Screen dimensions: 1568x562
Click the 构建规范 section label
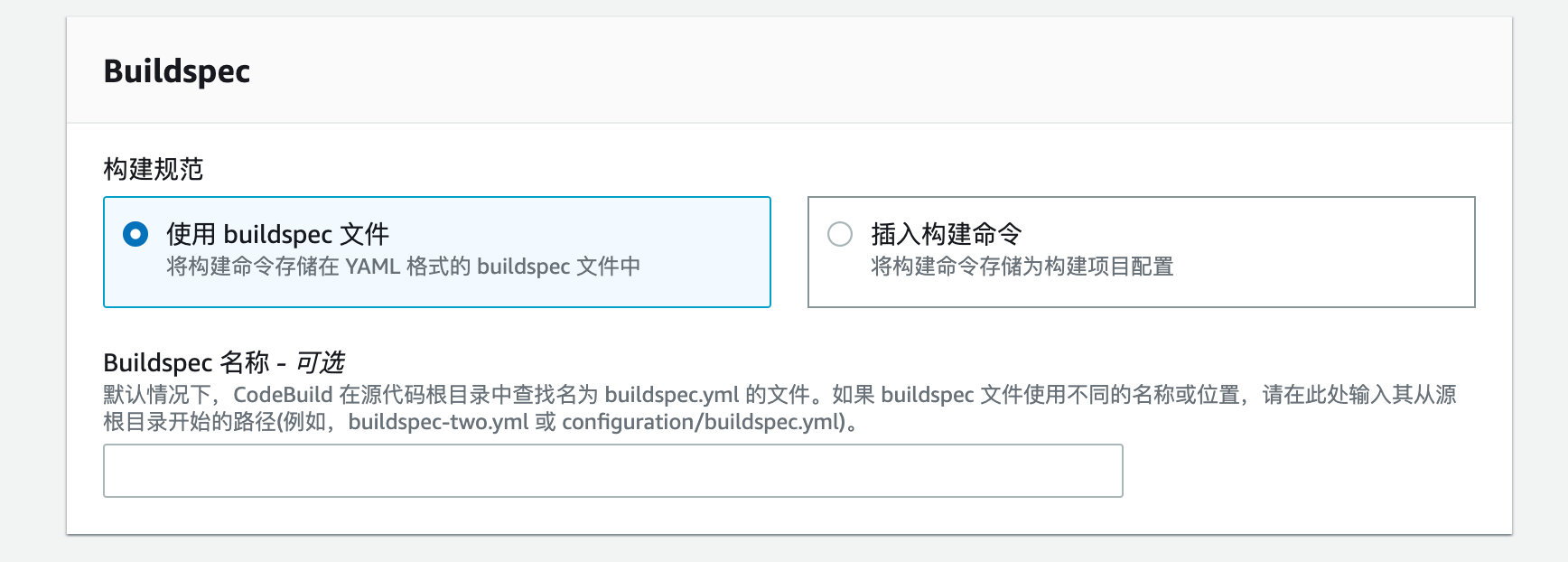[x=154, y=169]
